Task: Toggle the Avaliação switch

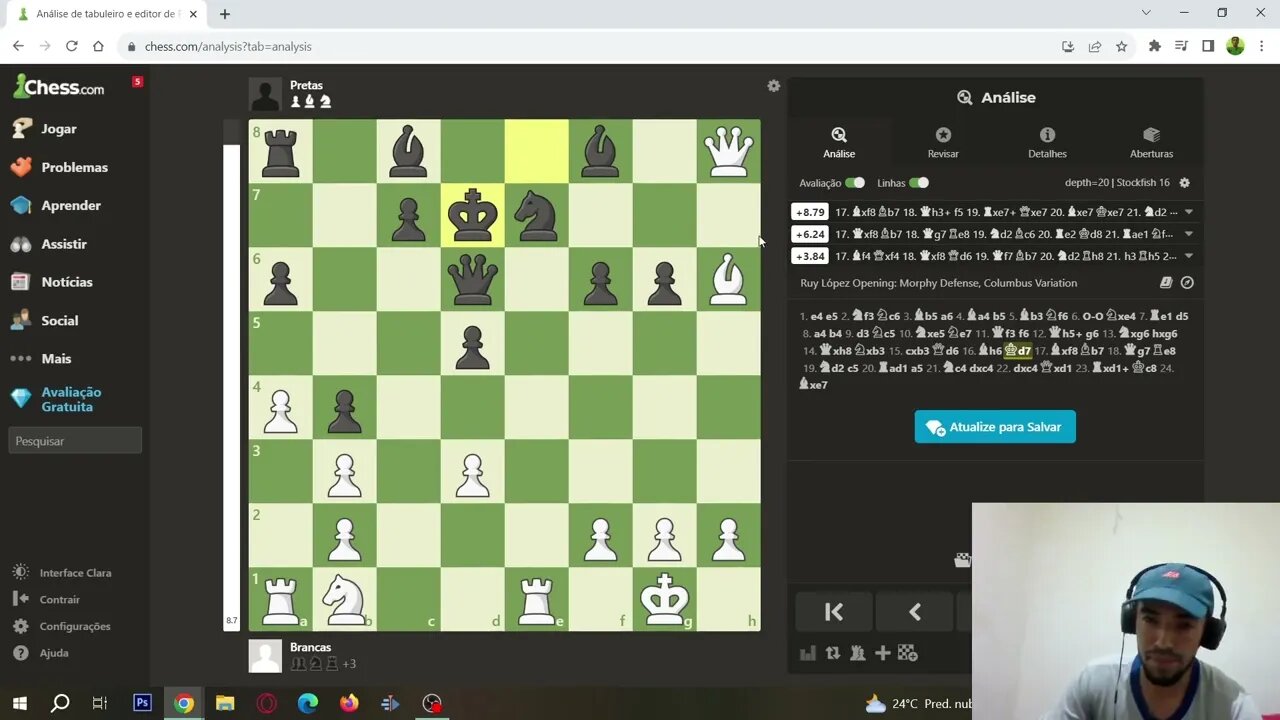Action: click(x=855, y=183)
